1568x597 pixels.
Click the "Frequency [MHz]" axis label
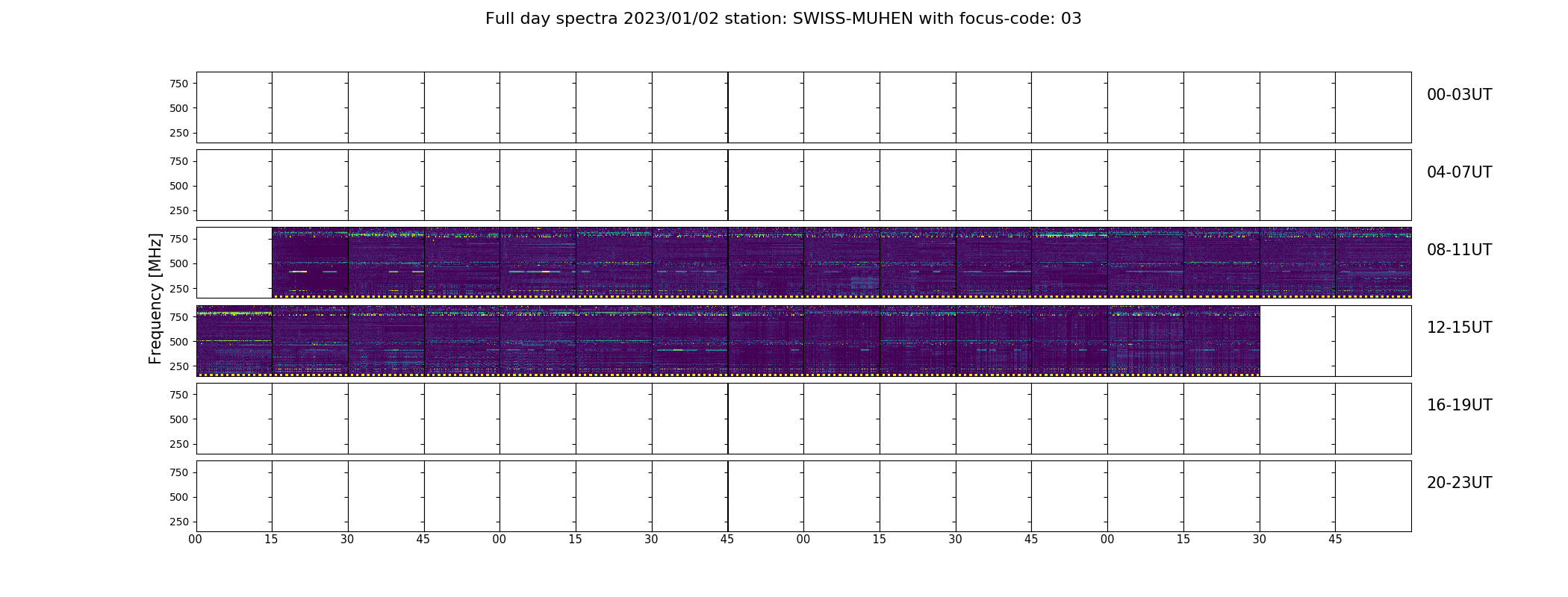coord(155,298)
